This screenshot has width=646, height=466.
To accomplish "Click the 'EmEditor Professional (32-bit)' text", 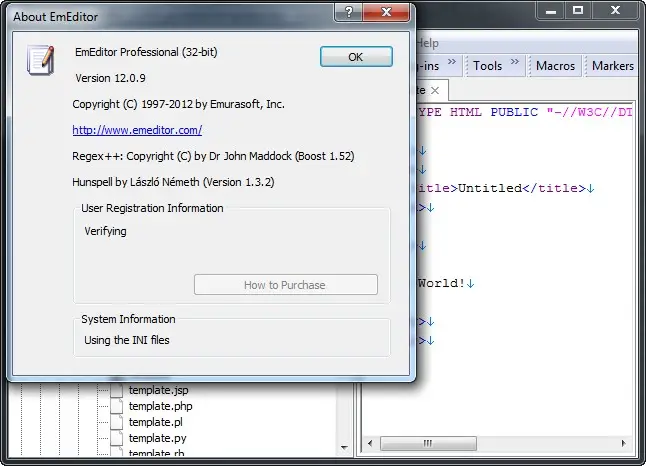I will click(x=146, y=52).
